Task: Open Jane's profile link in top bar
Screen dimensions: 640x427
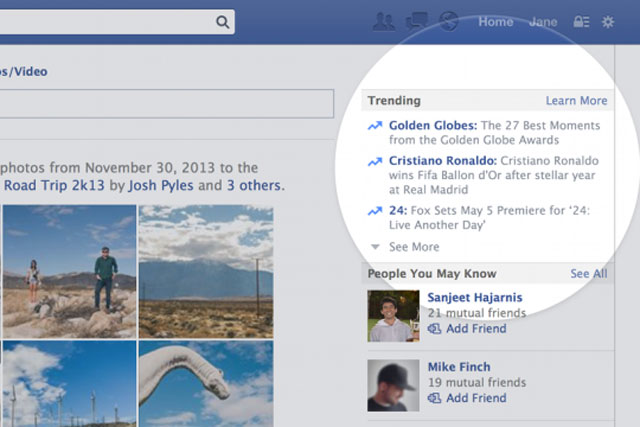Action: [x=543, y=22]
